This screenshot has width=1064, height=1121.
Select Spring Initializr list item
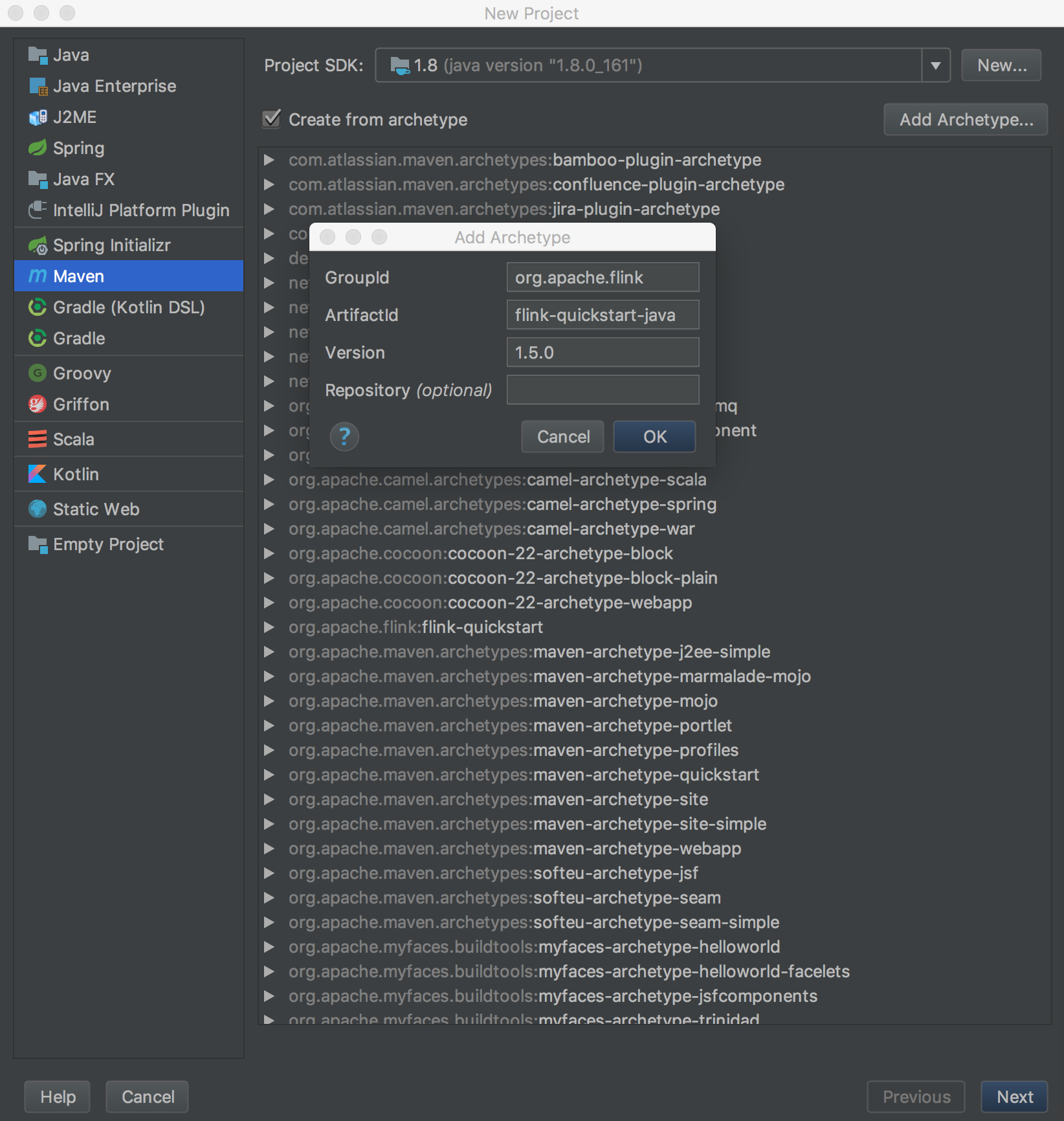pyautogui.click(x=129, y=245)
